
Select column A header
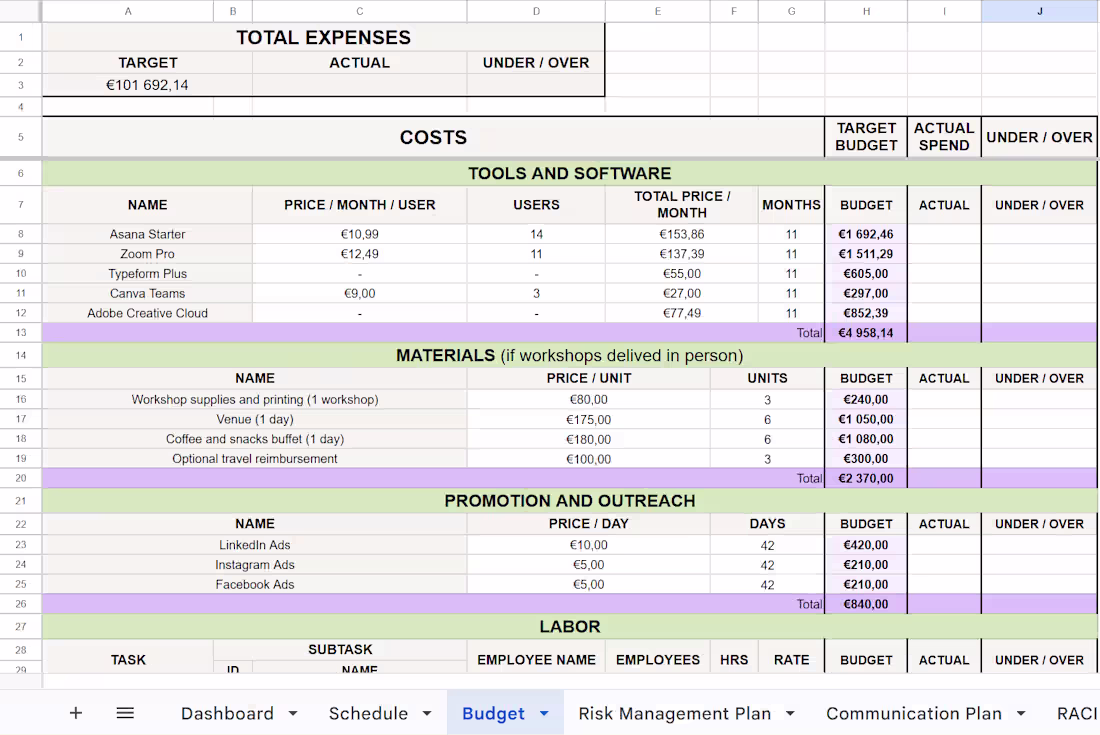[128, 11]
